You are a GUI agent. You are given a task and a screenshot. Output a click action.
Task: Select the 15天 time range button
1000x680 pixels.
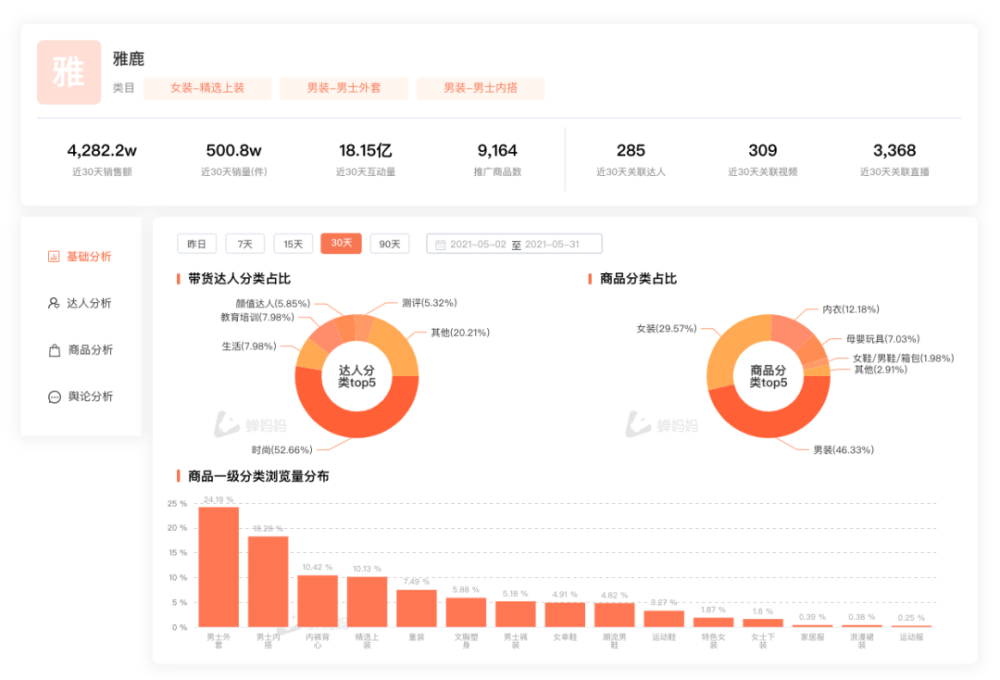pyautogui.click(x=293, y=244)
